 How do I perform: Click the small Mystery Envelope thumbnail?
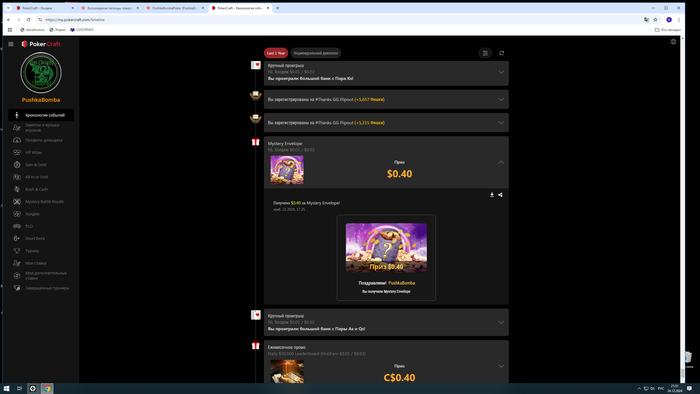tap(287, 170)
